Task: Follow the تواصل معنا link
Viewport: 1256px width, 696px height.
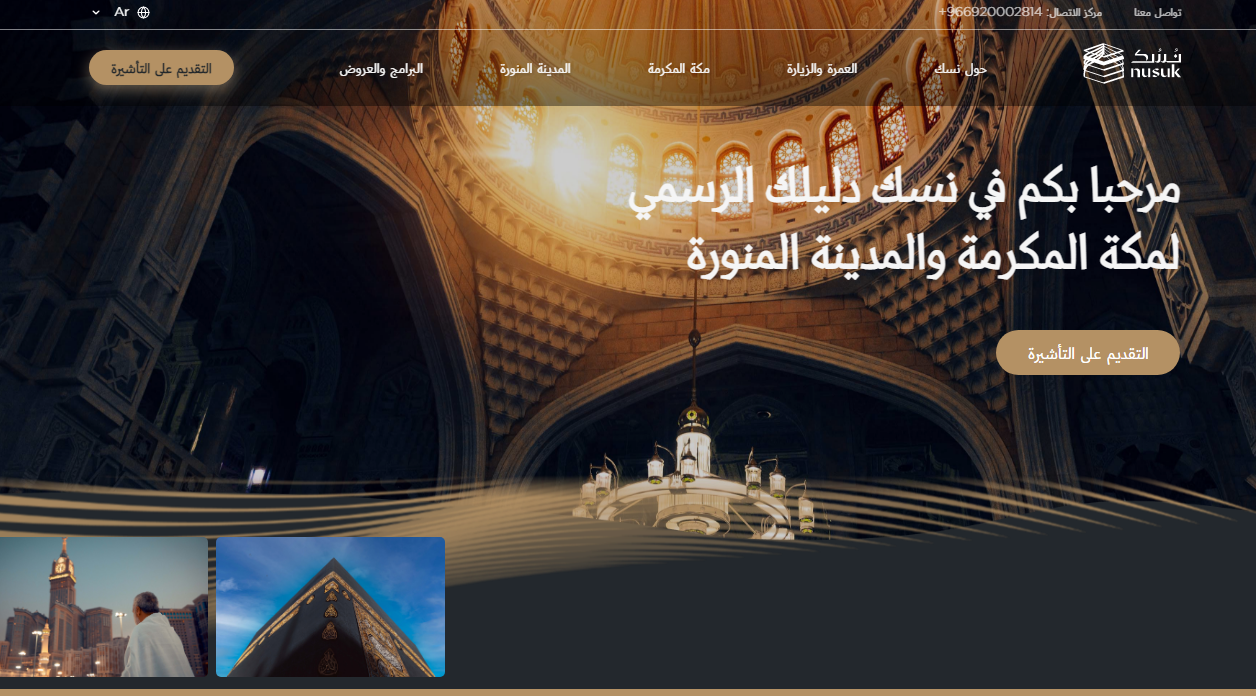Action: (1157, 12)
